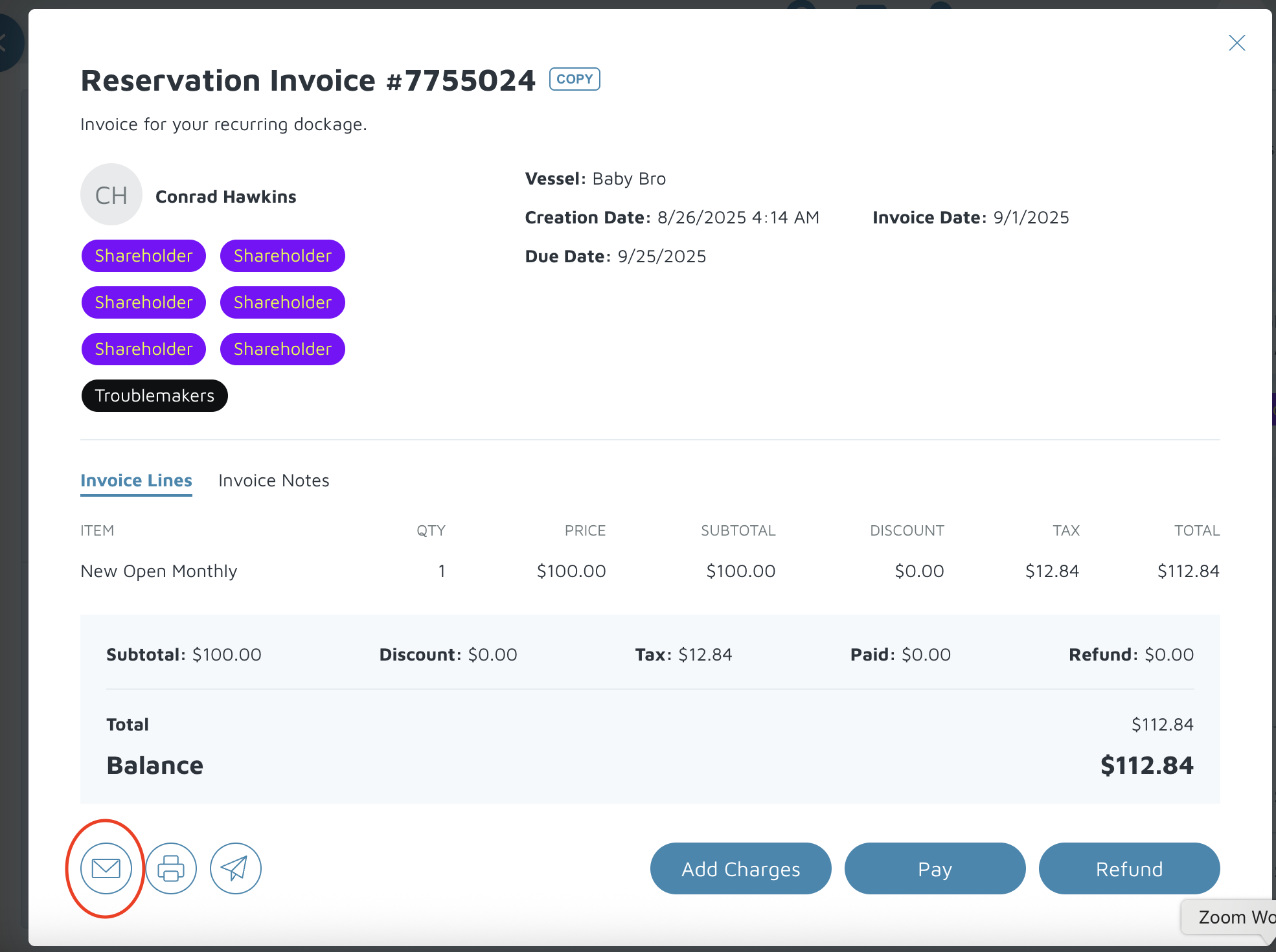Click the dark back arrow circle at left edge
This screenshot has width=1276, height=952.
pos(8,43)
